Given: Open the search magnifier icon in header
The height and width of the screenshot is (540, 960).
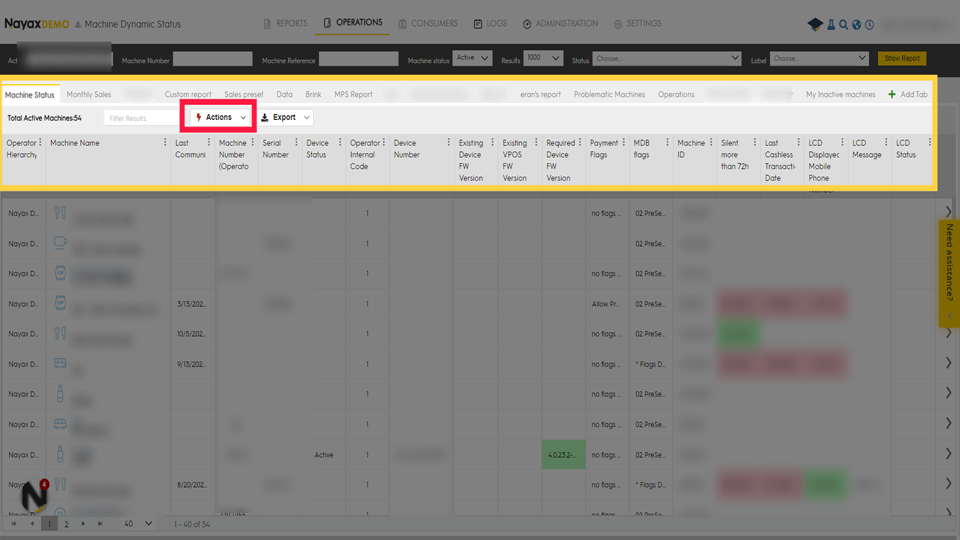Looking at the screenshot, I should tap(844, 24).
